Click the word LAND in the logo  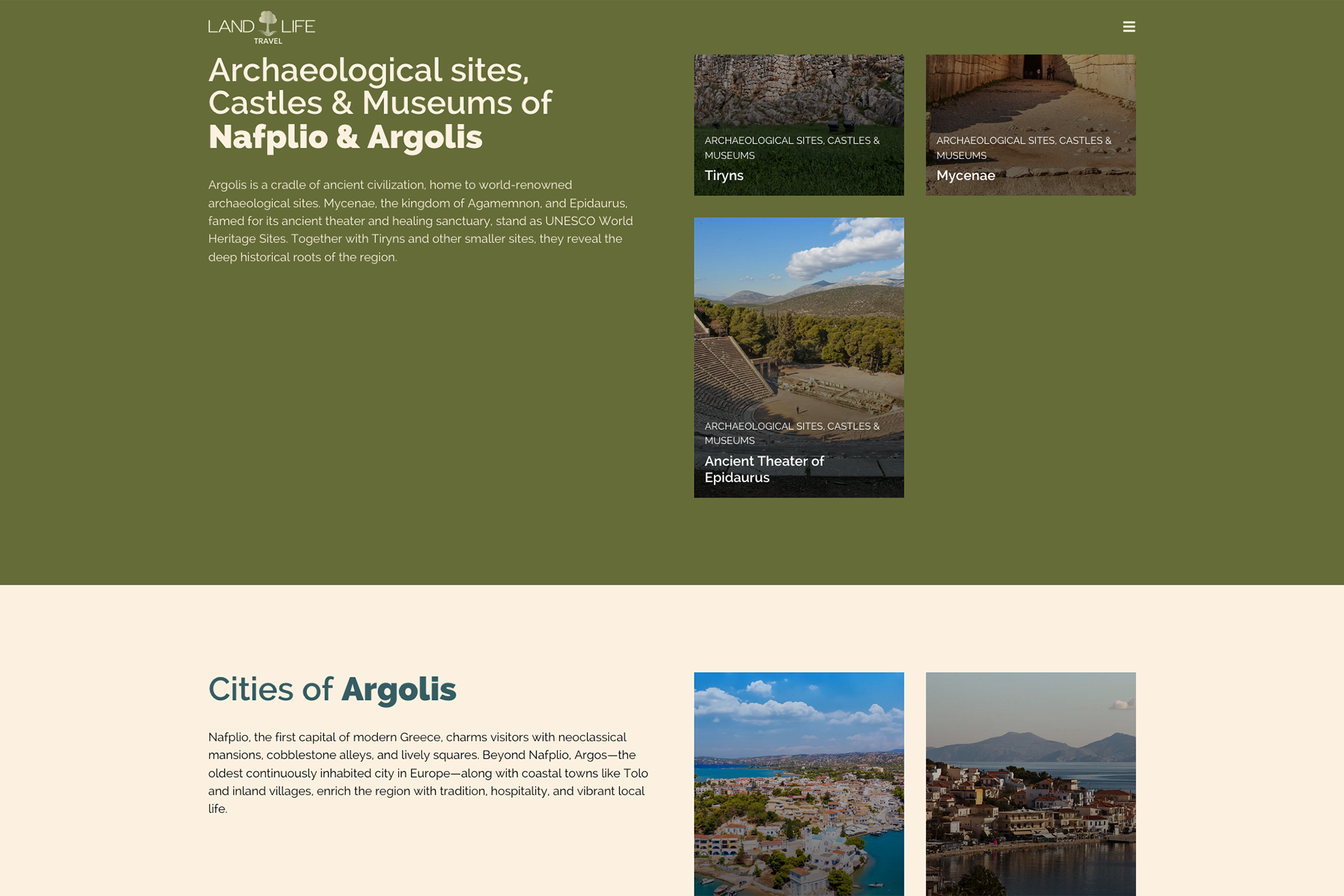tap(231, 27)
